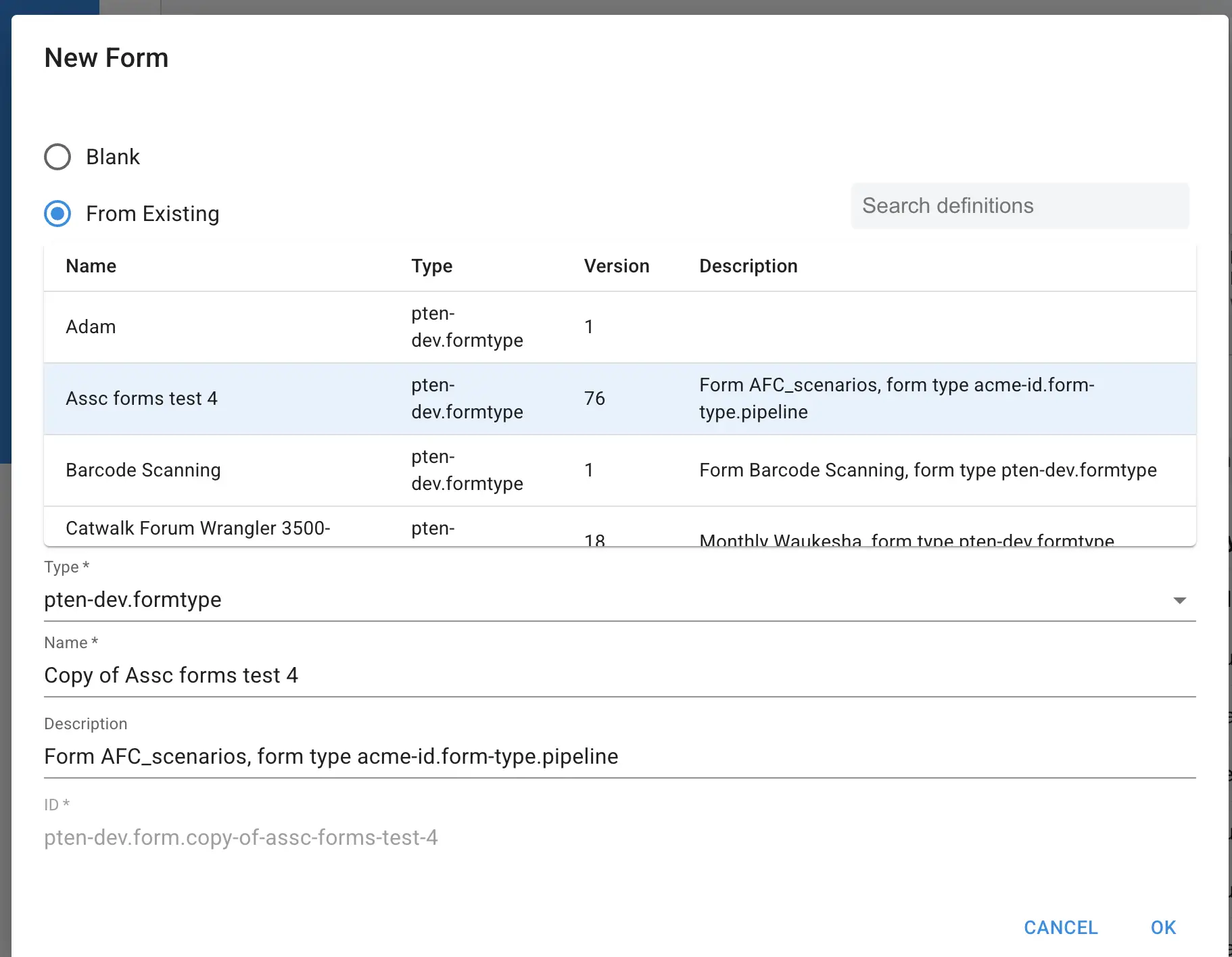The image size is (1232, 957).
Task: Sort by the Version column header
Action: pyautogui.click(x=616, y=266)
